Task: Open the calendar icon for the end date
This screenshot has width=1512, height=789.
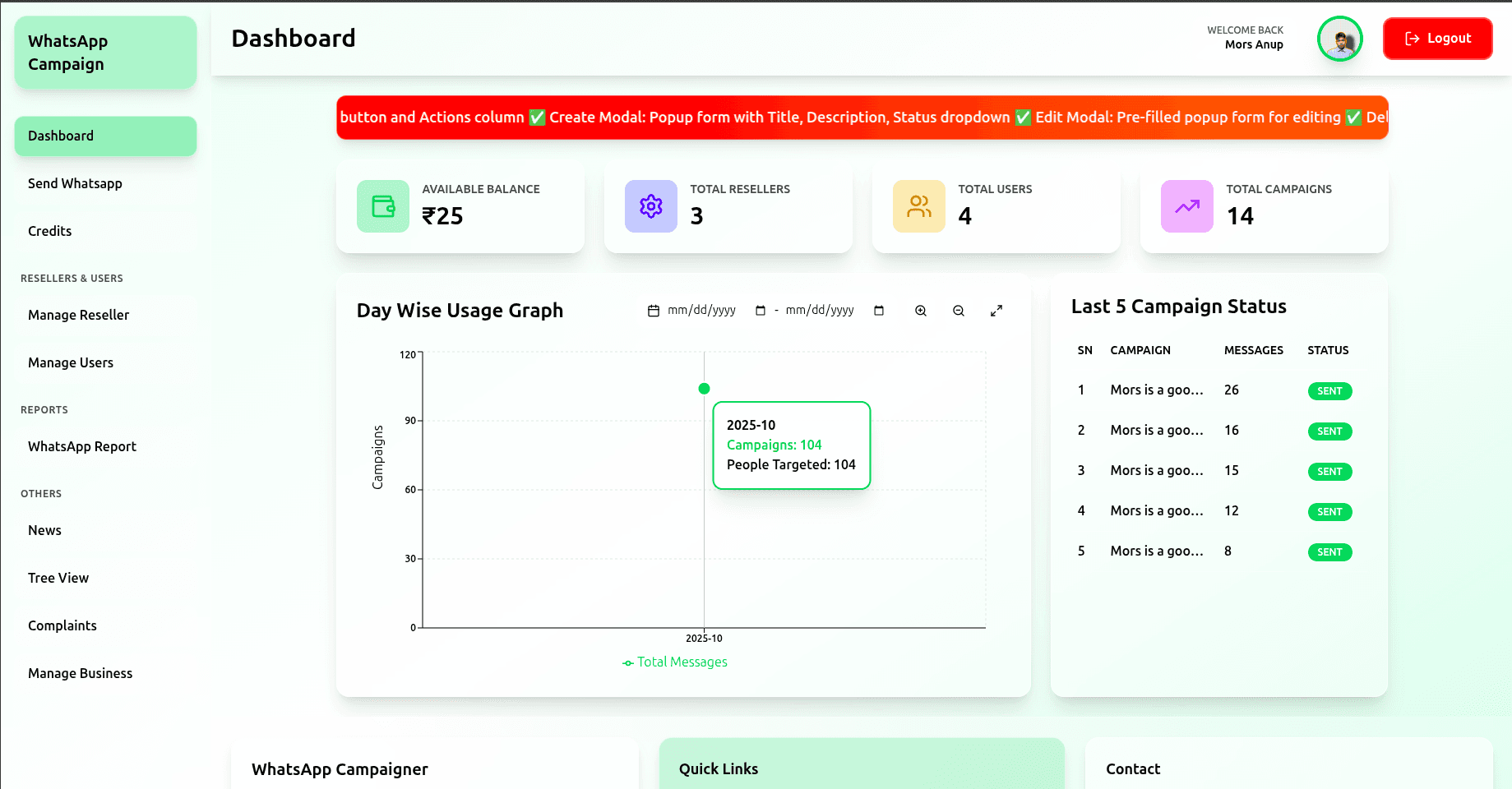Action: (x=879, y=311)
